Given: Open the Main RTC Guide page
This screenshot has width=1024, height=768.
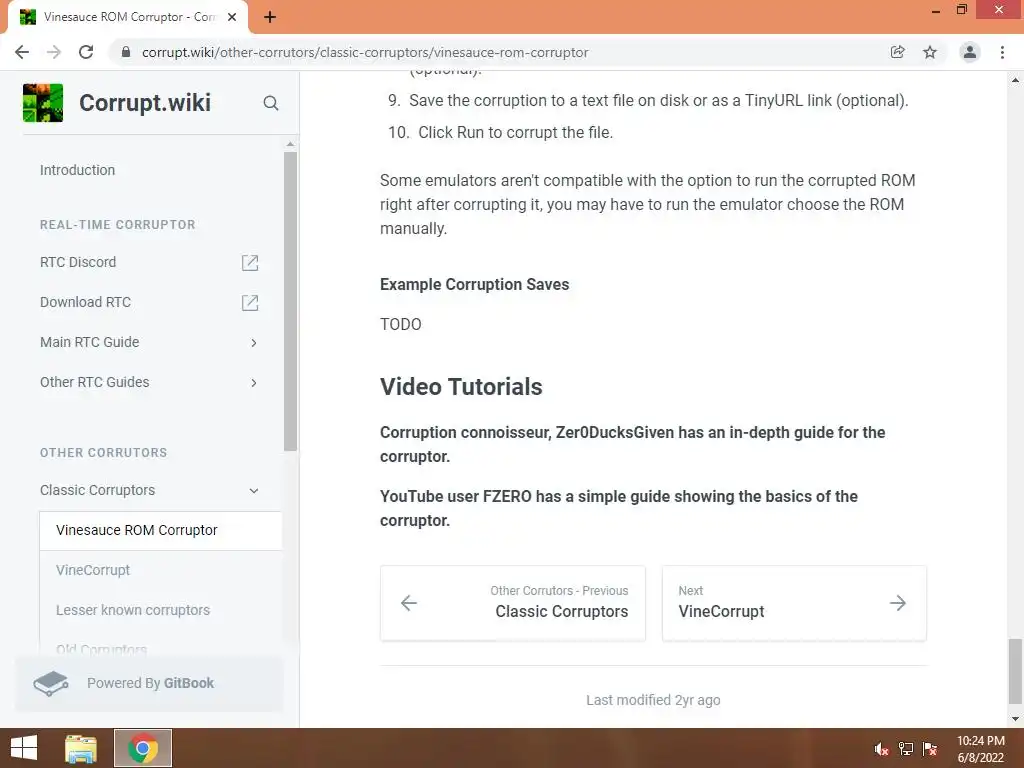Looking at the screenshot, I should point(89,342).
